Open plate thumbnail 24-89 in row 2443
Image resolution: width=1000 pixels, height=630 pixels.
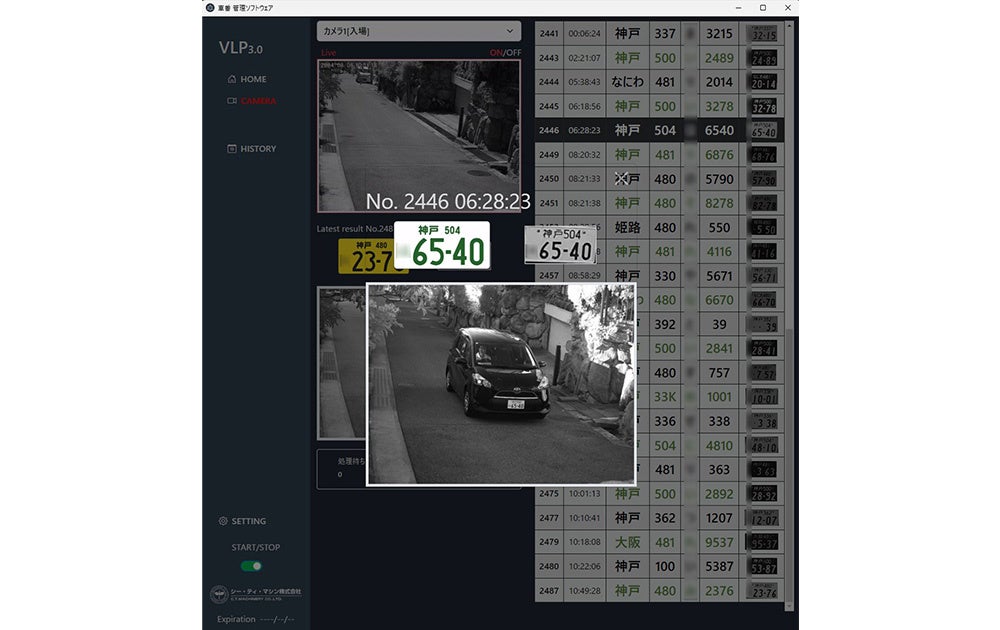(x=764, y=57)
